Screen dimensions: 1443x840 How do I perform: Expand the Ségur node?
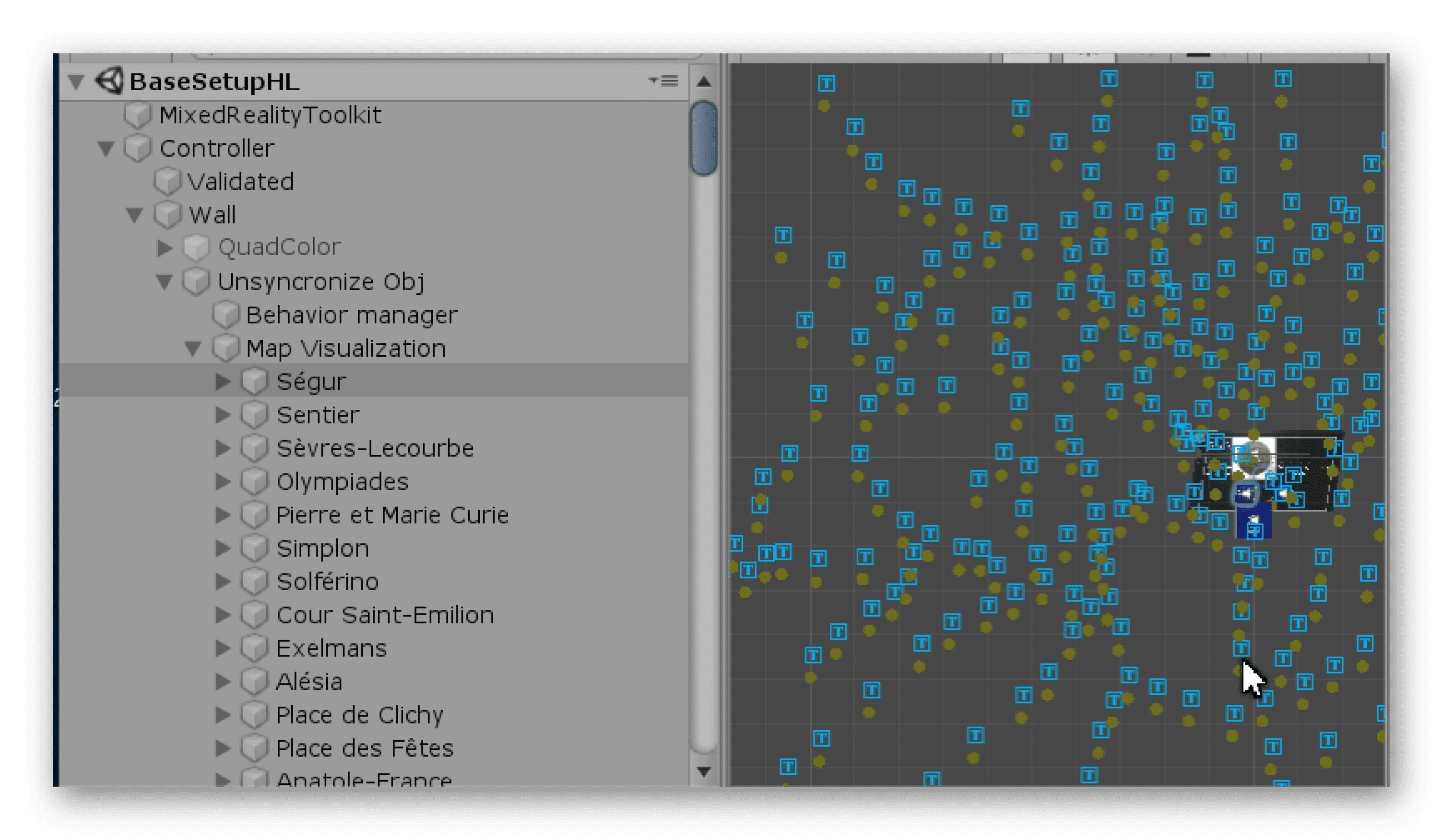(x=224, y=382)
